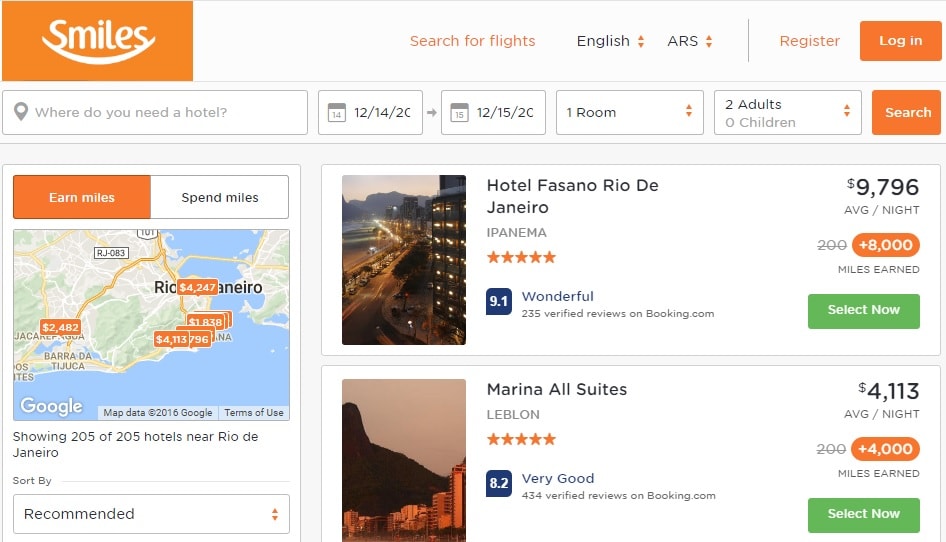Click the $1,838 map price marker

click(206, 321)
